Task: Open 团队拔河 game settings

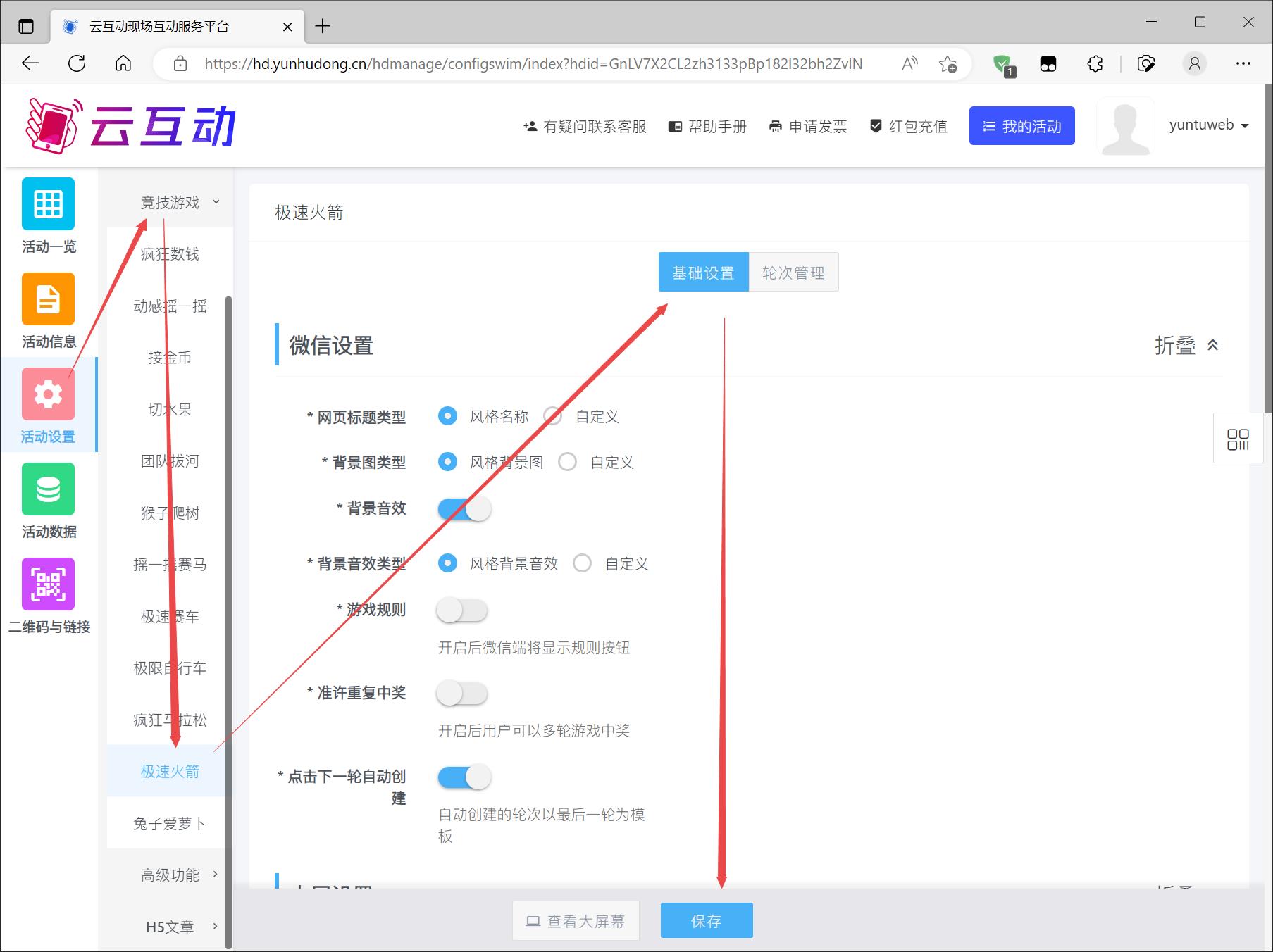Action: [x=170, y=461]
